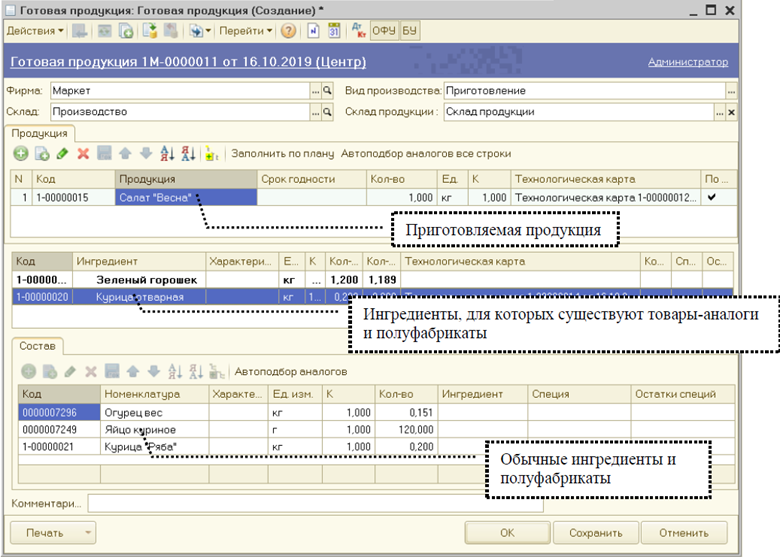
Task: Toggle the БУ accounting button
Action: point(410,31)
